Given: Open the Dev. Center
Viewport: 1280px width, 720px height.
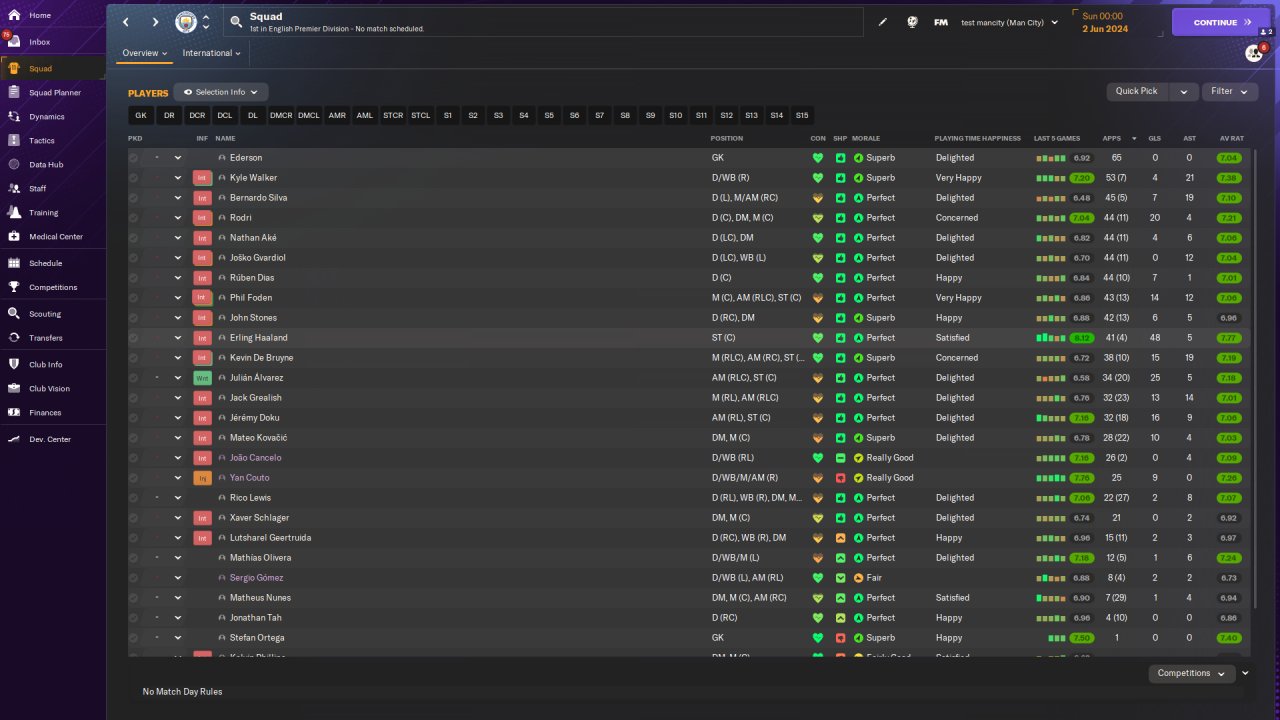Looking at the screenshot, I should point(50,439).
